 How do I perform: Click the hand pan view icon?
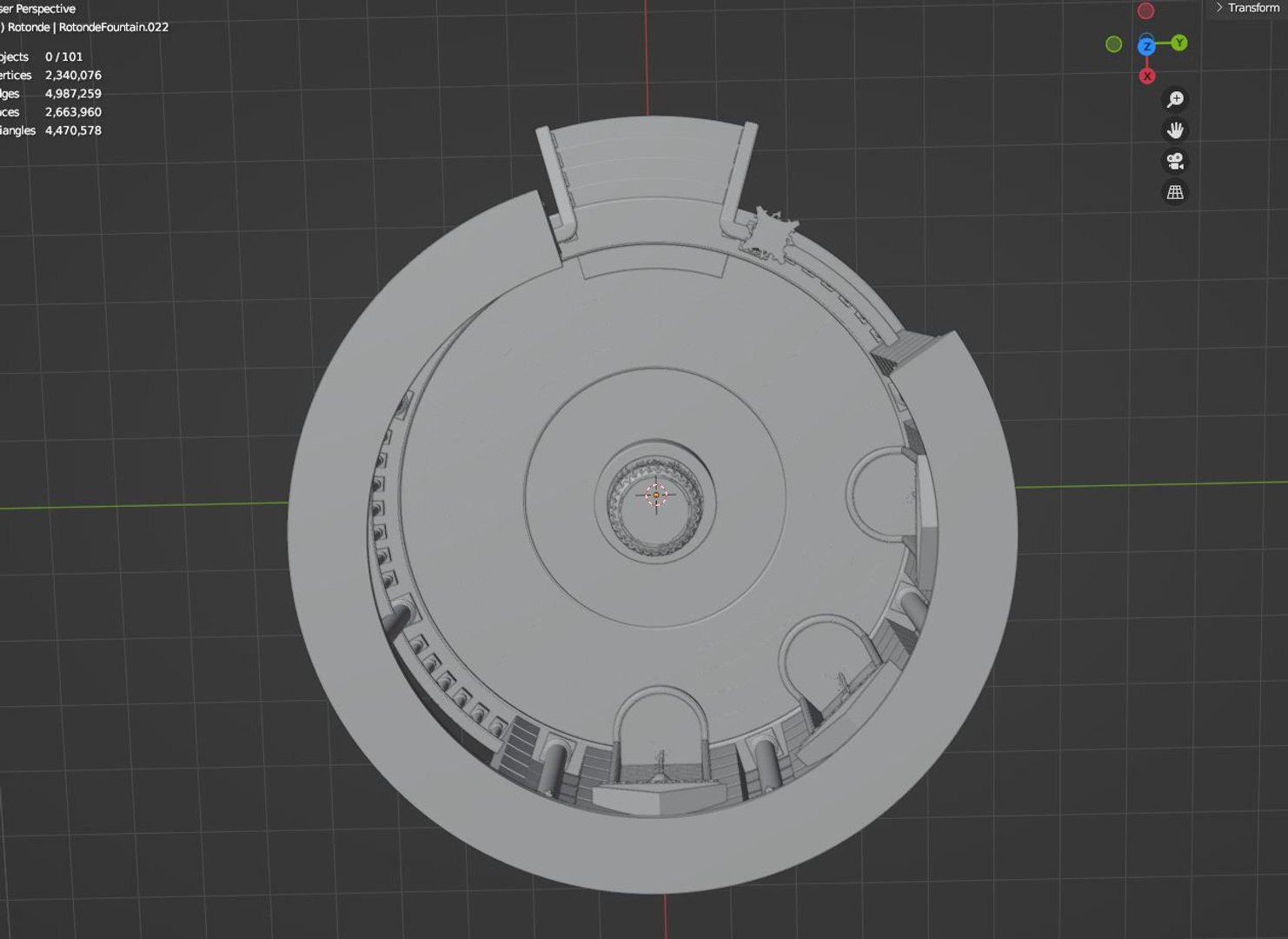point(1175,130)
